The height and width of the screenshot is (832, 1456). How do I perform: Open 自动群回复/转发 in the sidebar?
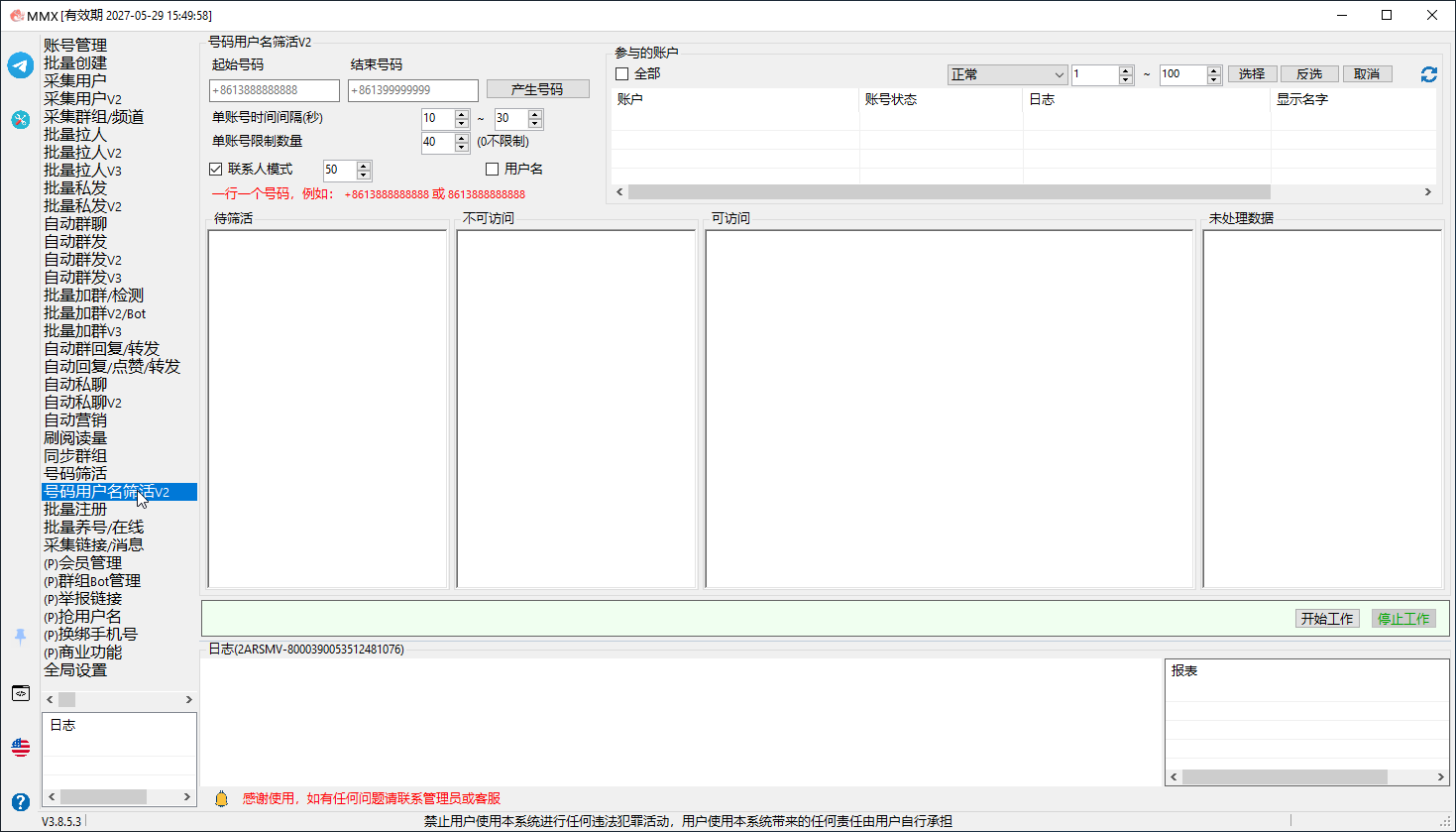101,349
